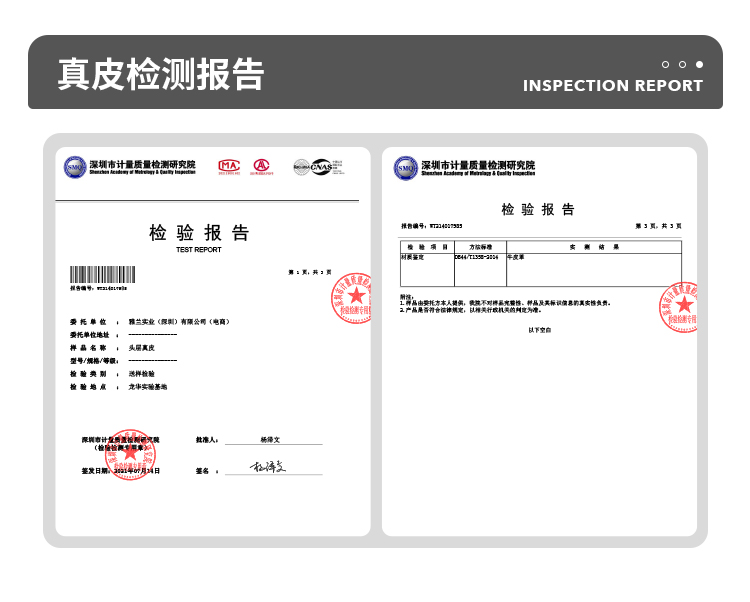Select the filled white dot indicator

click(x=700, y=64)
